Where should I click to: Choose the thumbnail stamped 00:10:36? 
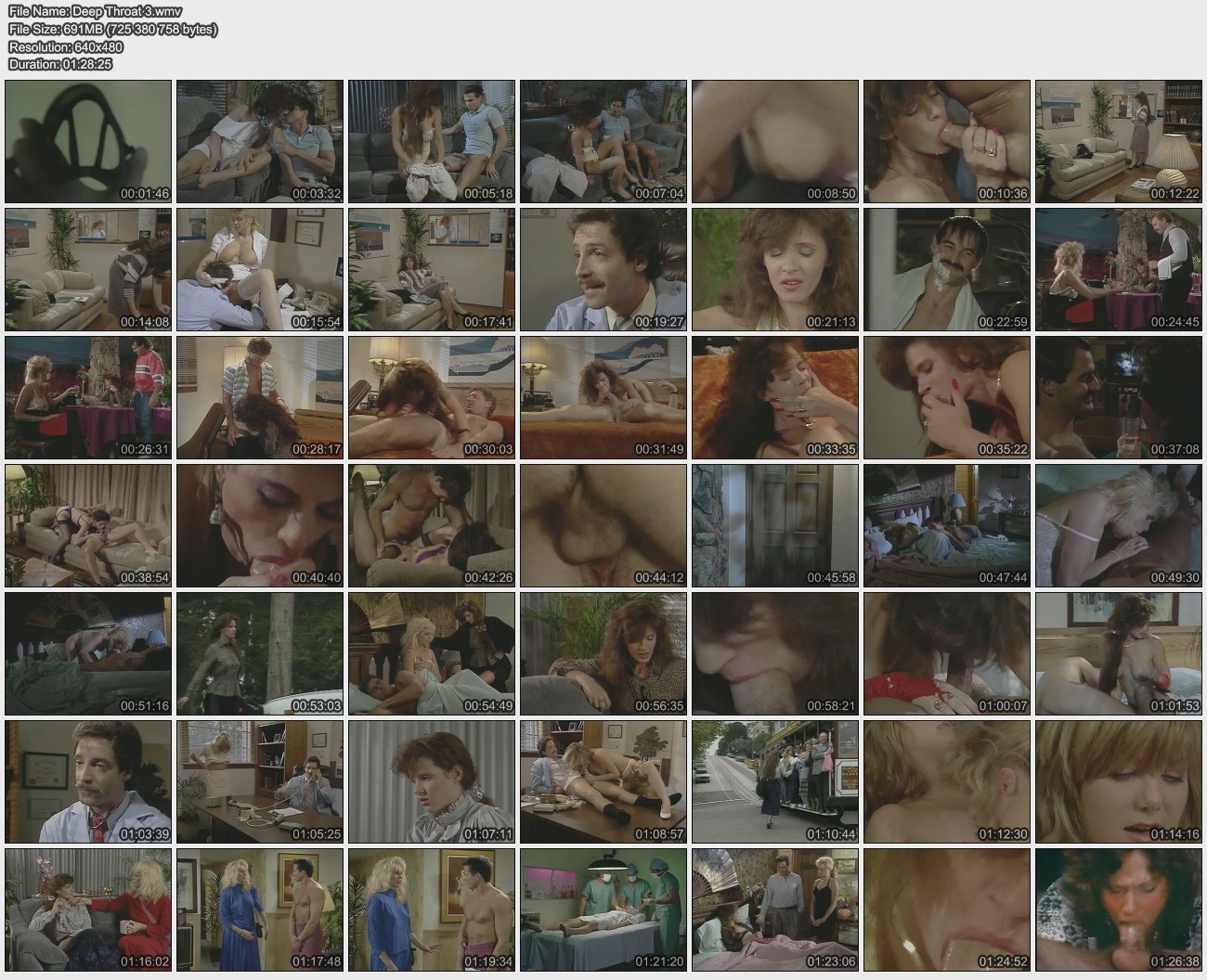tap(947, 141)
